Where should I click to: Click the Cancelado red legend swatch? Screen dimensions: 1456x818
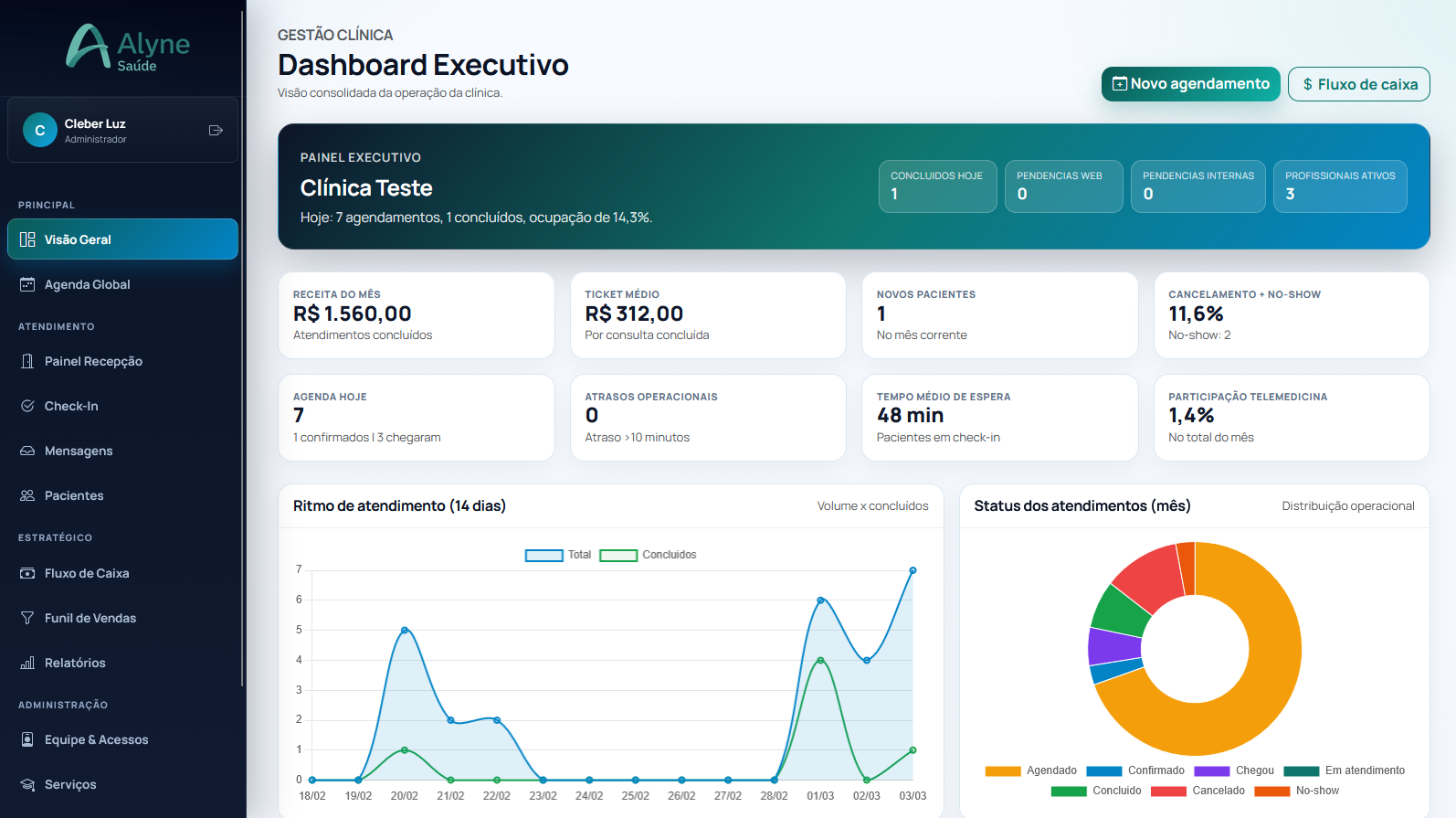1168,791
